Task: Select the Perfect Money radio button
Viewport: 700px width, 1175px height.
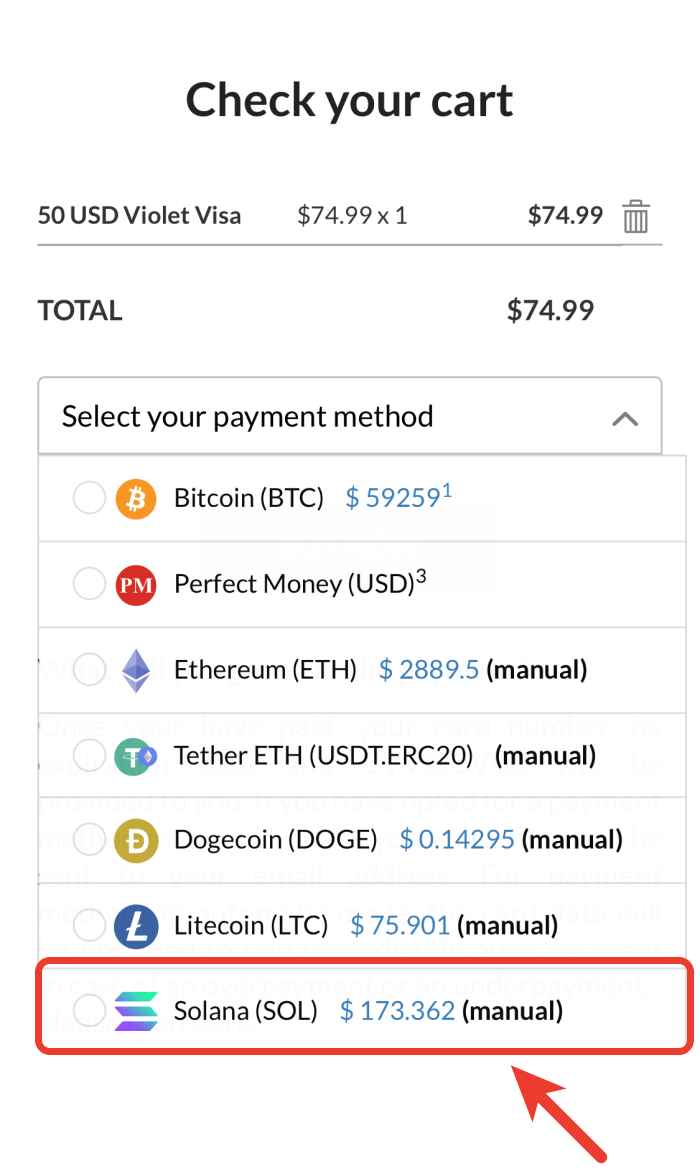Action: 89,584
